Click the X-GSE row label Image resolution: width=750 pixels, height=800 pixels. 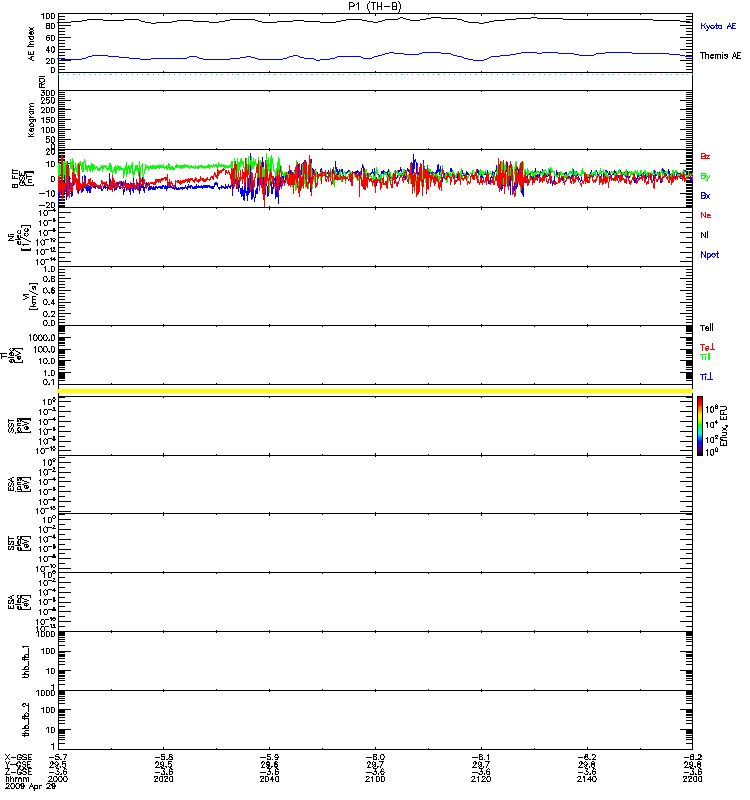coord(18,758)
